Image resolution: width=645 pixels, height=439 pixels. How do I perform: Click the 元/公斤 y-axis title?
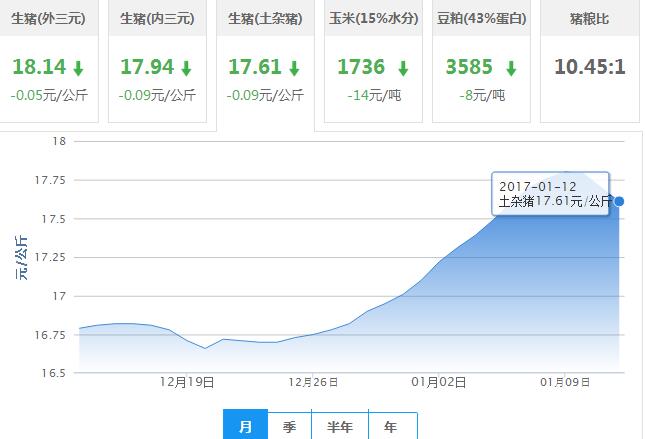tap(21, 258)
